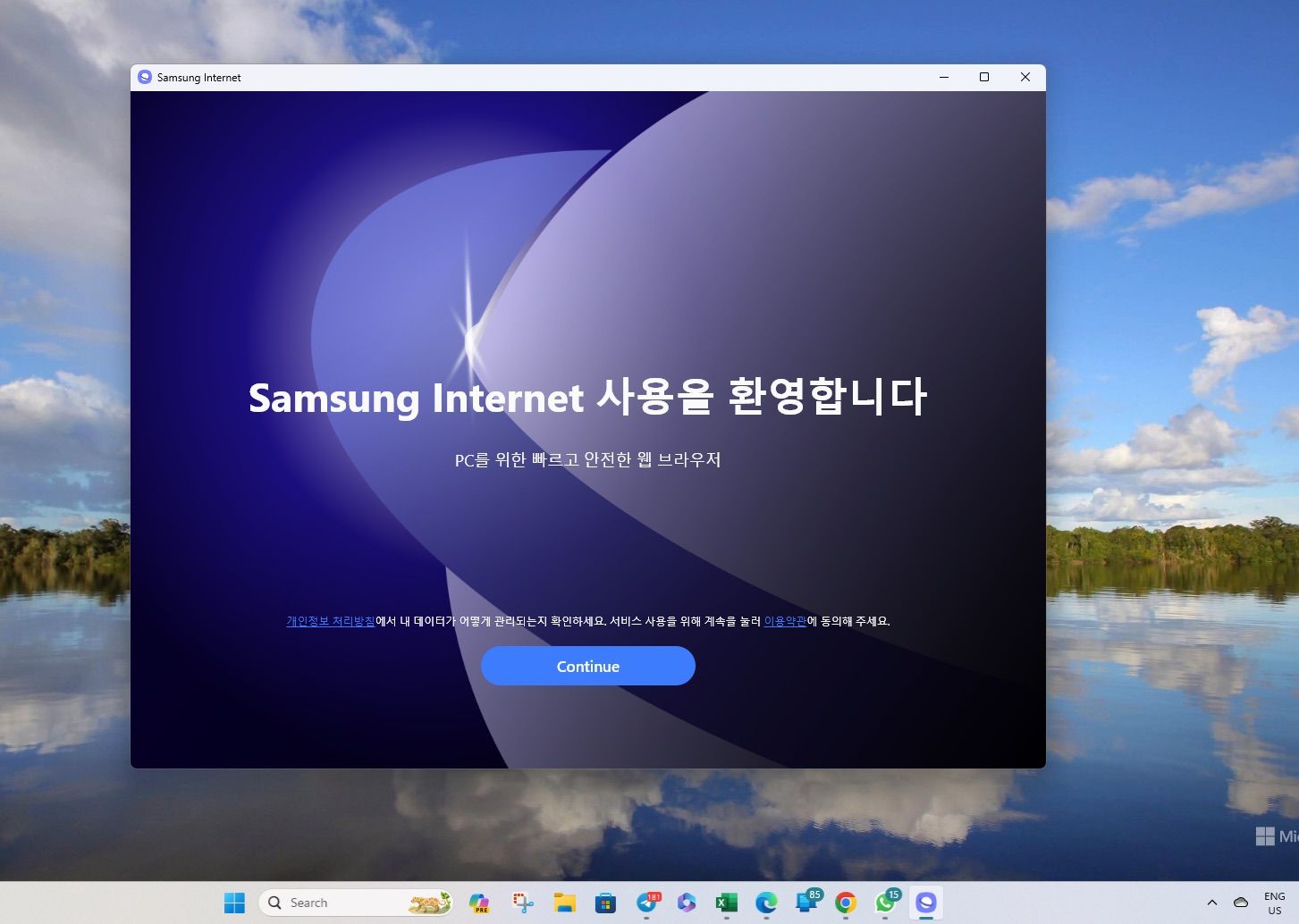The height and width of the screenshot is (924, 1299).
Task: Open Microsoft Excel from the taskbar
Action: [x=725, y=903]
